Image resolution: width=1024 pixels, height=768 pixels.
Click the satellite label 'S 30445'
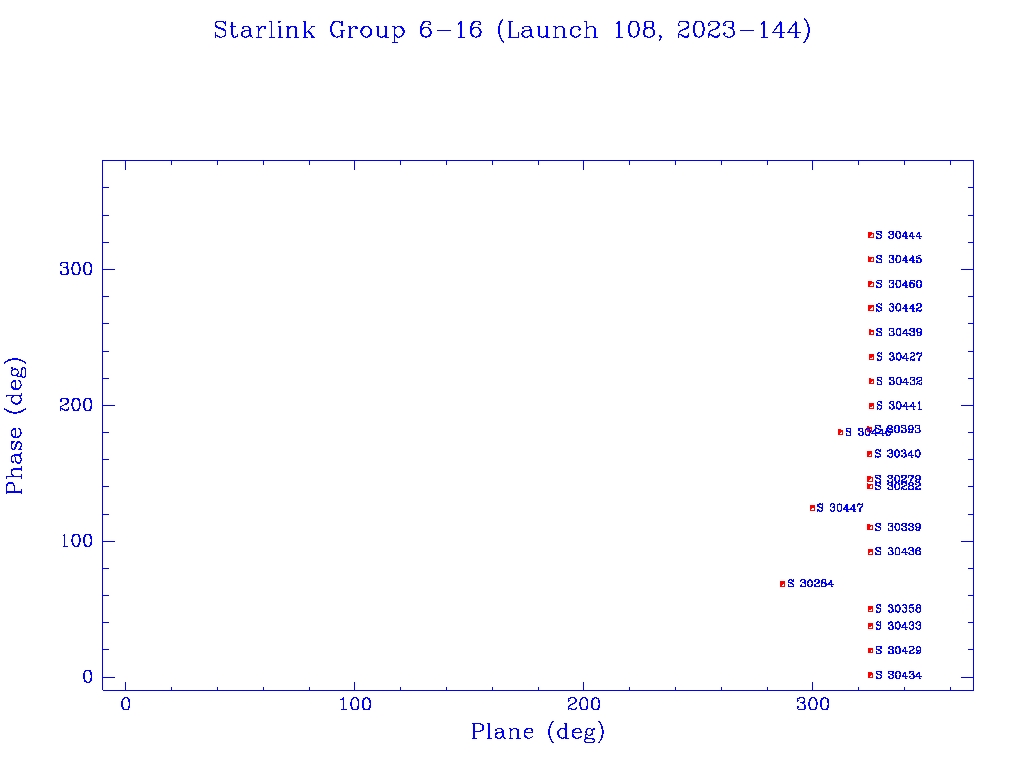point(899,259)
